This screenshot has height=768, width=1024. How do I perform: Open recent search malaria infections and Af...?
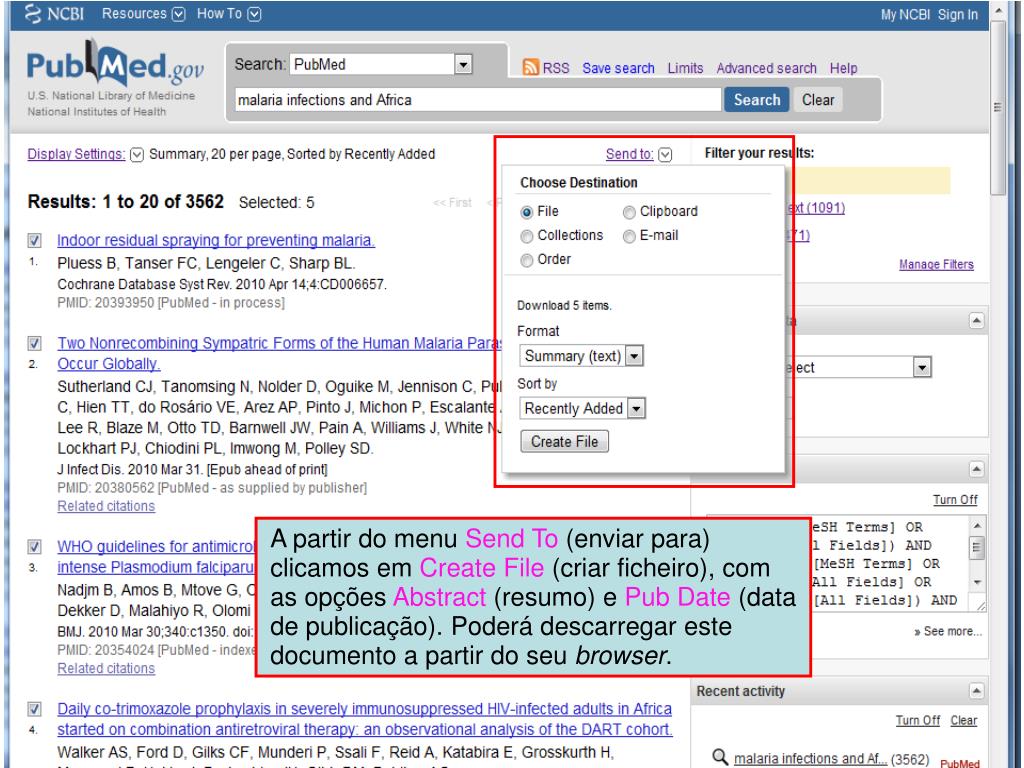click(x=810, y=758)
